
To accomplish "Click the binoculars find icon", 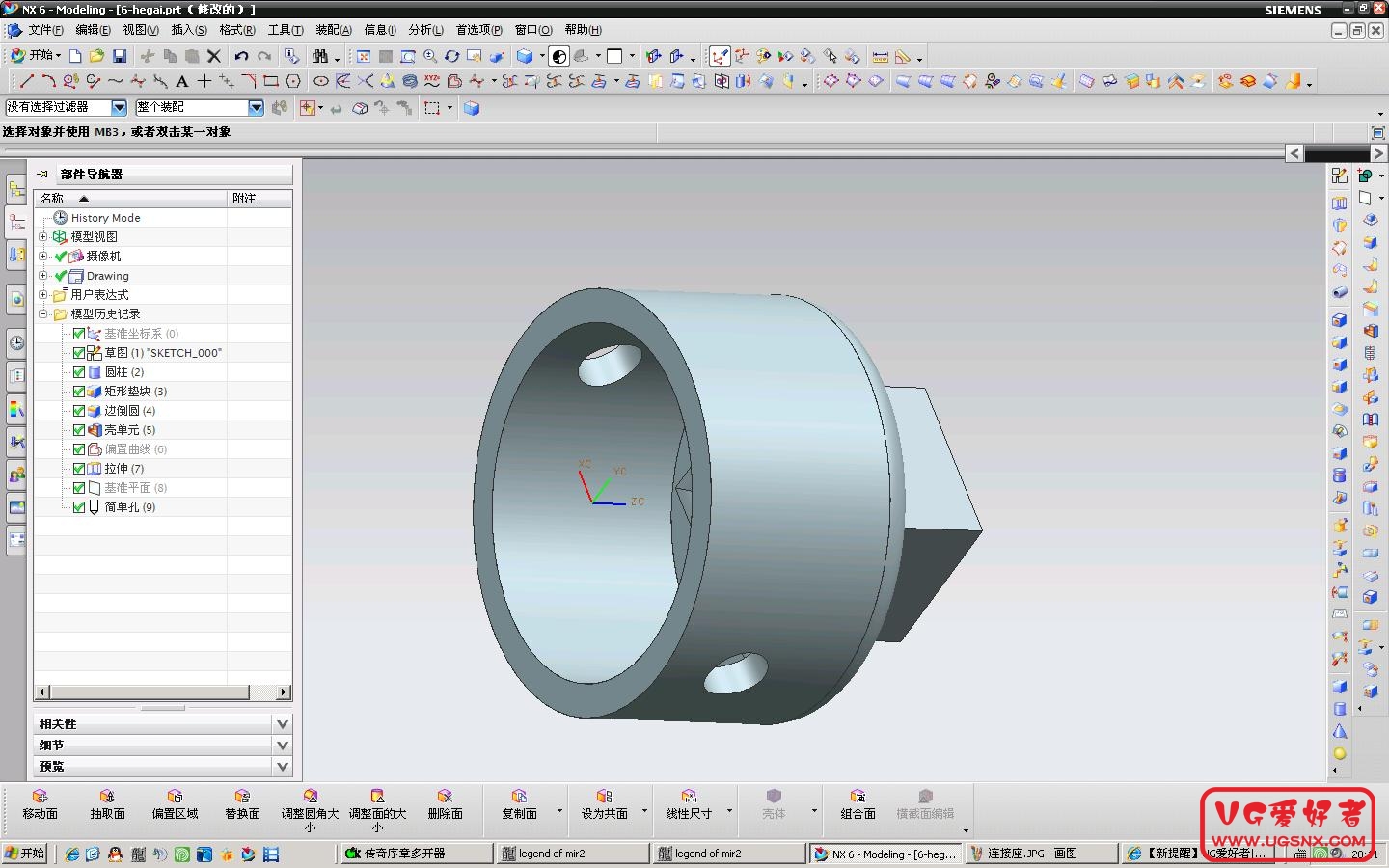I will click(320, 56).
